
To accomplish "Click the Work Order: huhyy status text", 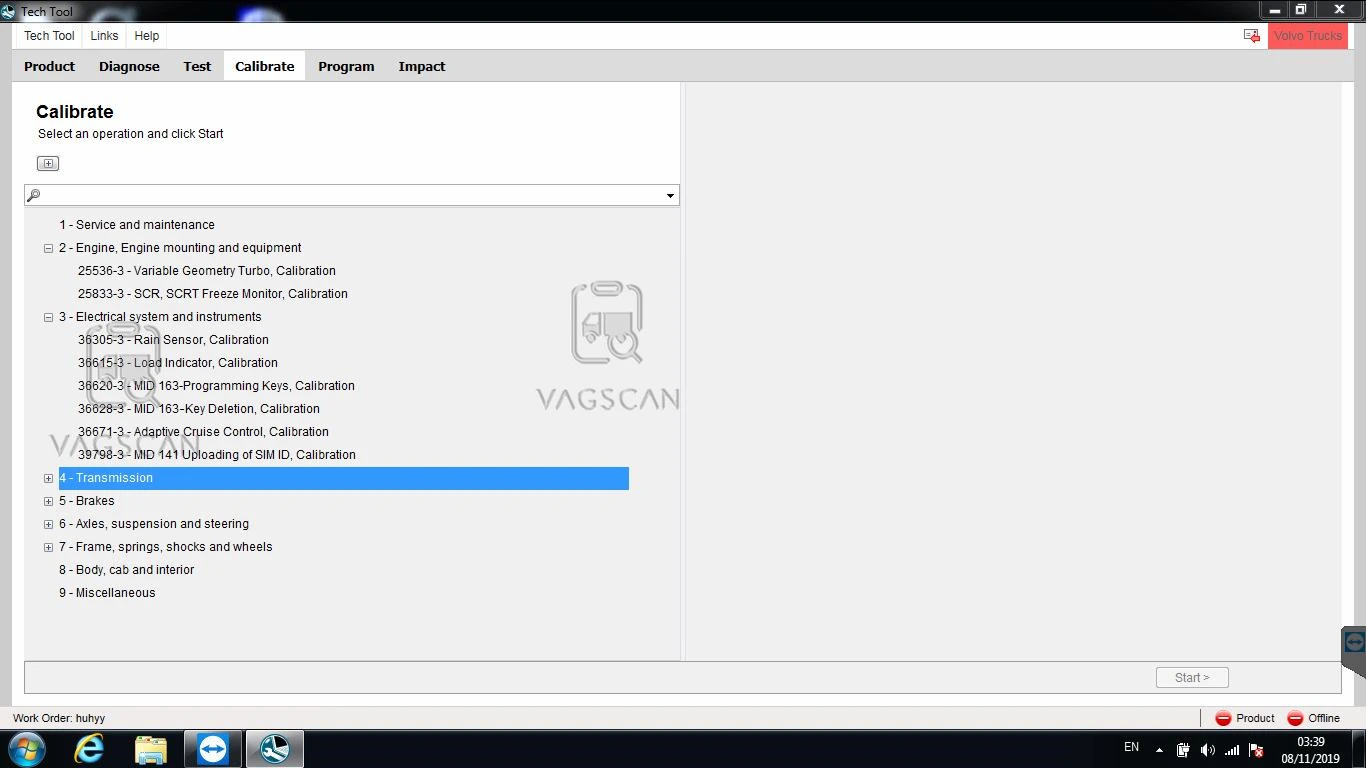I will point(59,718).
